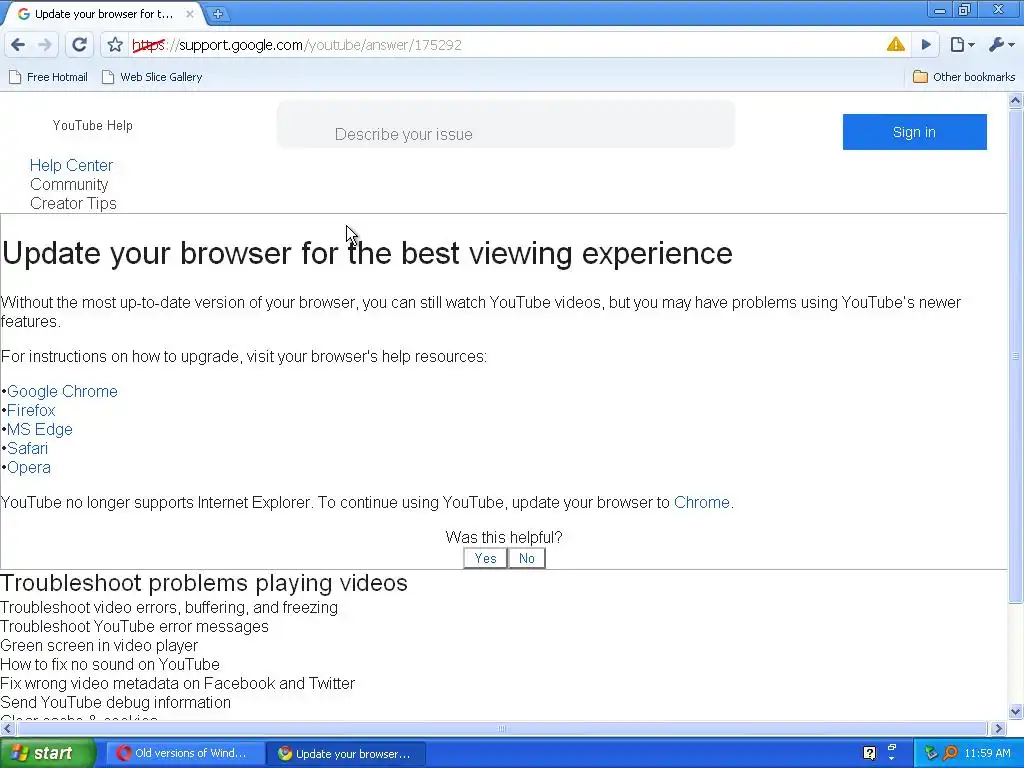The height and width of the screenshot is (768, 1024).
Task: Click the horizontal scrollbar right arrow
Action: 998,728
